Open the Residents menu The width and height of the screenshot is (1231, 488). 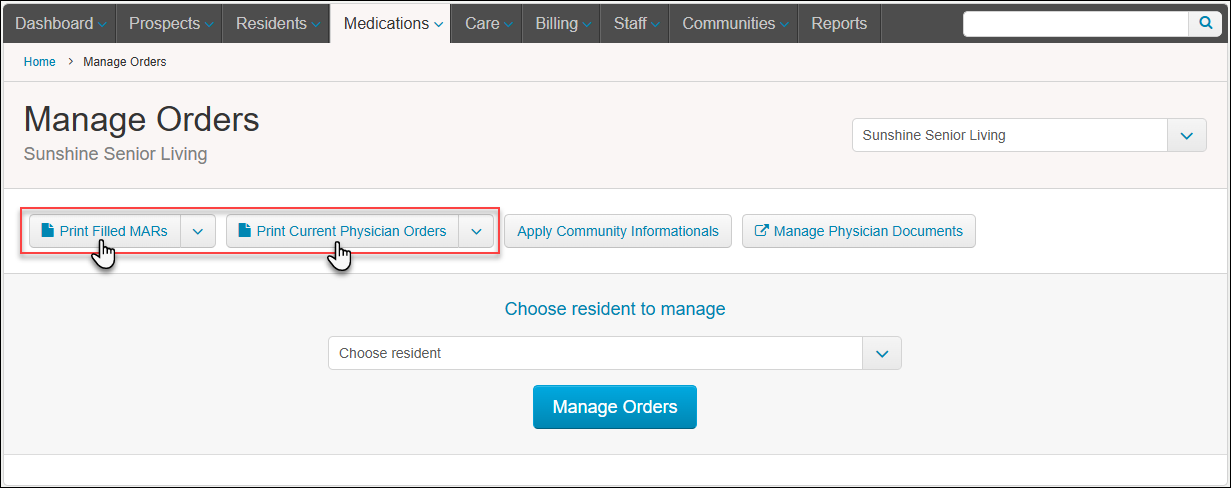pyautogui.click(x=276, y=24)
